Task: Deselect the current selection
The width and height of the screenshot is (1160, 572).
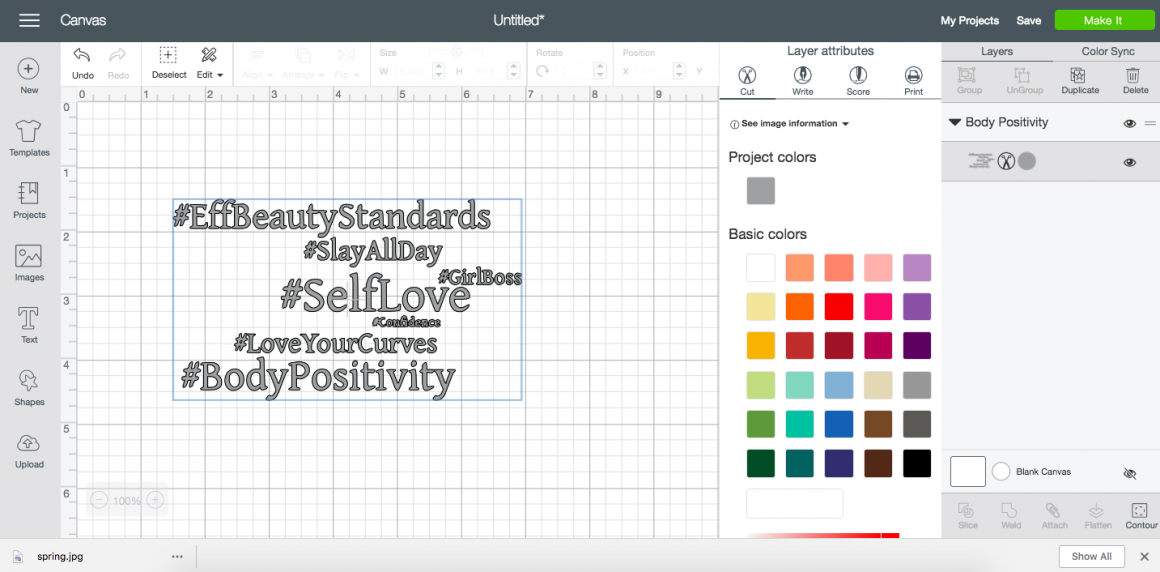Action: tap(169, 64)
